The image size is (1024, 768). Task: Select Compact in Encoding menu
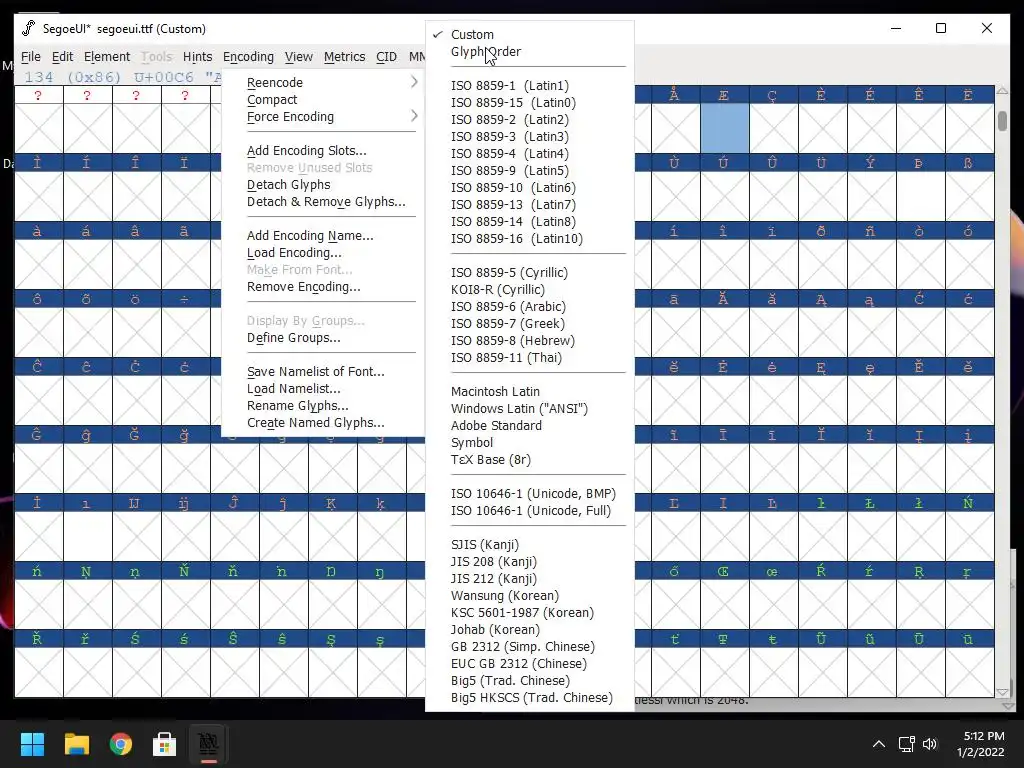click(272, 100)
